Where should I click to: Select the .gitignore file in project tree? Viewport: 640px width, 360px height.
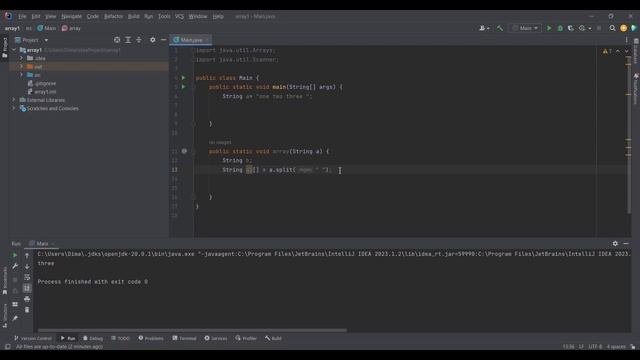[x=42, y=83]
